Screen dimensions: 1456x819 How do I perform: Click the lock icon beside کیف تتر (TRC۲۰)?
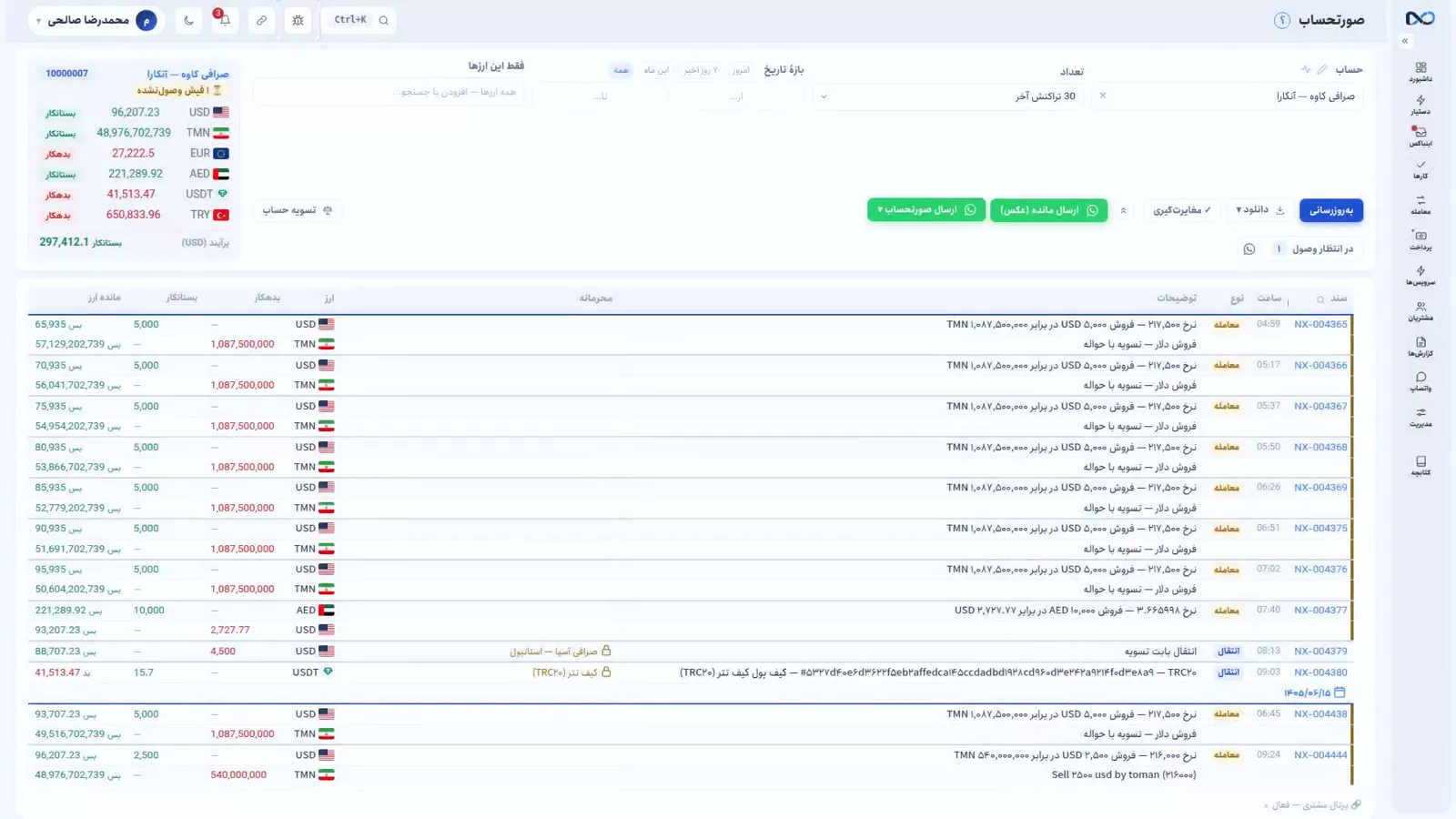(606, 672)
